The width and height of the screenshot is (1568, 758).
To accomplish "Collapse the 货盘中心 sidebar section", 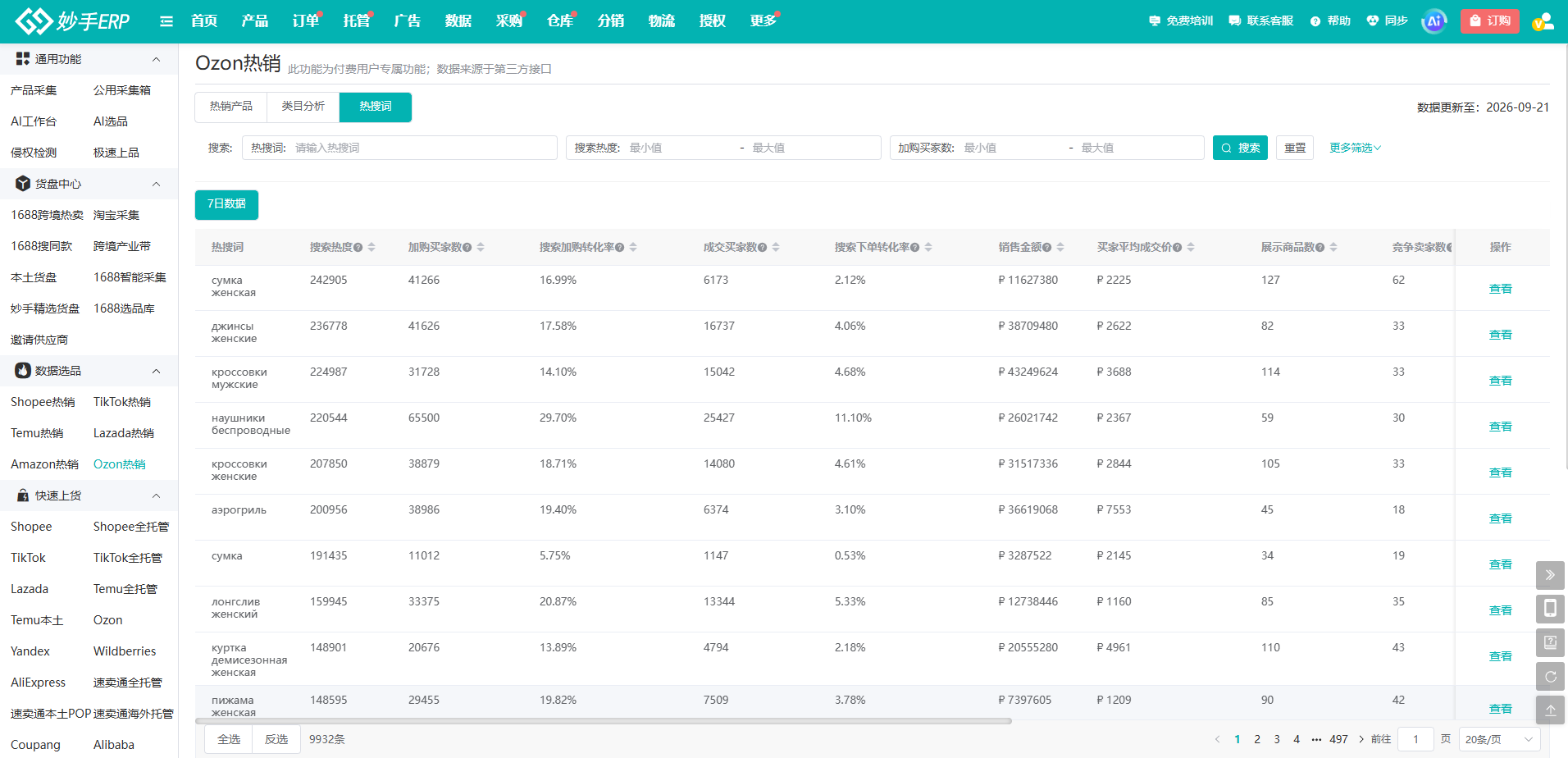I will click(x=156, y=184).
